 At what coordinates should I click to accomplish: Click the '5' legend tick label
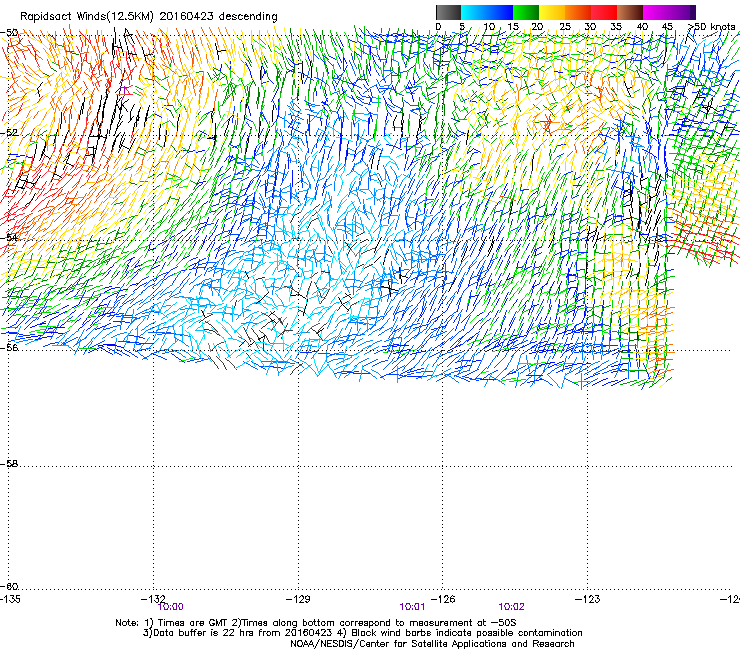pos(462,26)
